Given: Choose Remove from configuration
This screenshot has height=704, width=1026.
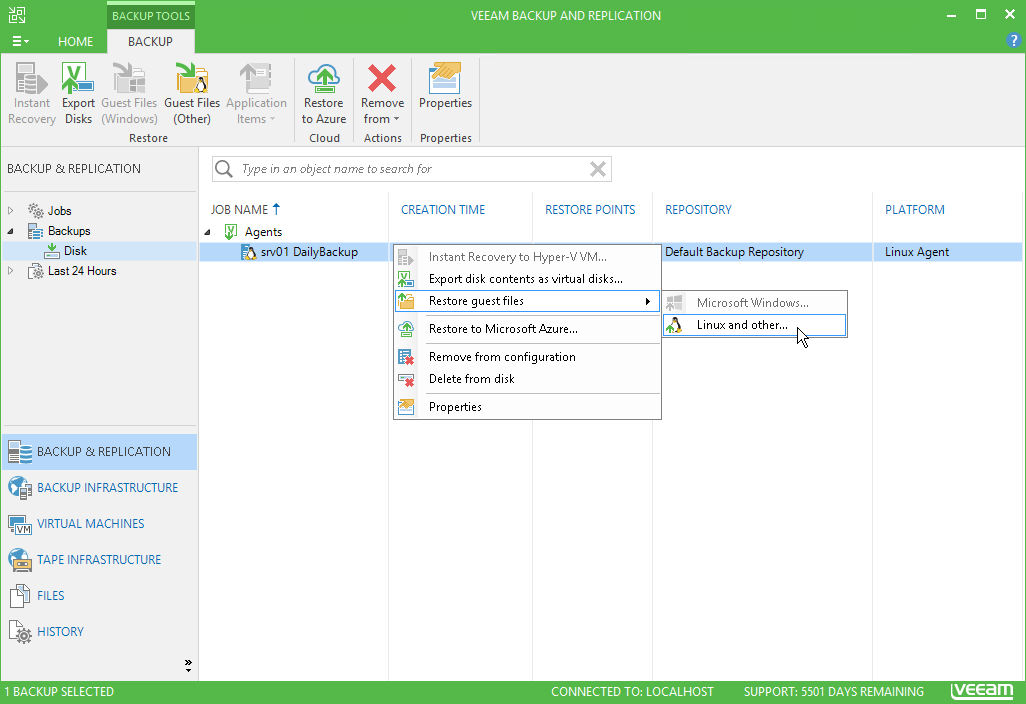Looking at the screenshot, I should 527,357.
